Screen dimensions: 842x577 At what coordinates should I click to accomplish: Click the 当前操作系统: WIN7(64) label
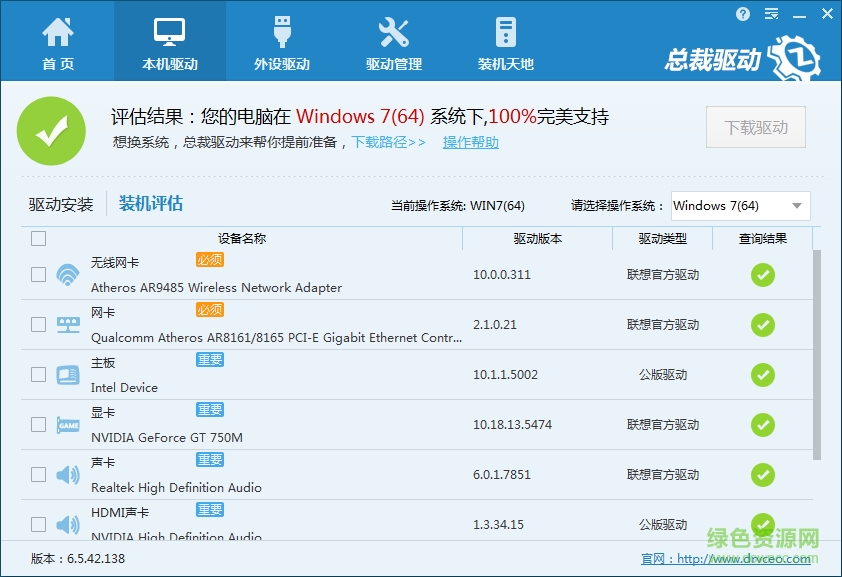pos(458,206)
